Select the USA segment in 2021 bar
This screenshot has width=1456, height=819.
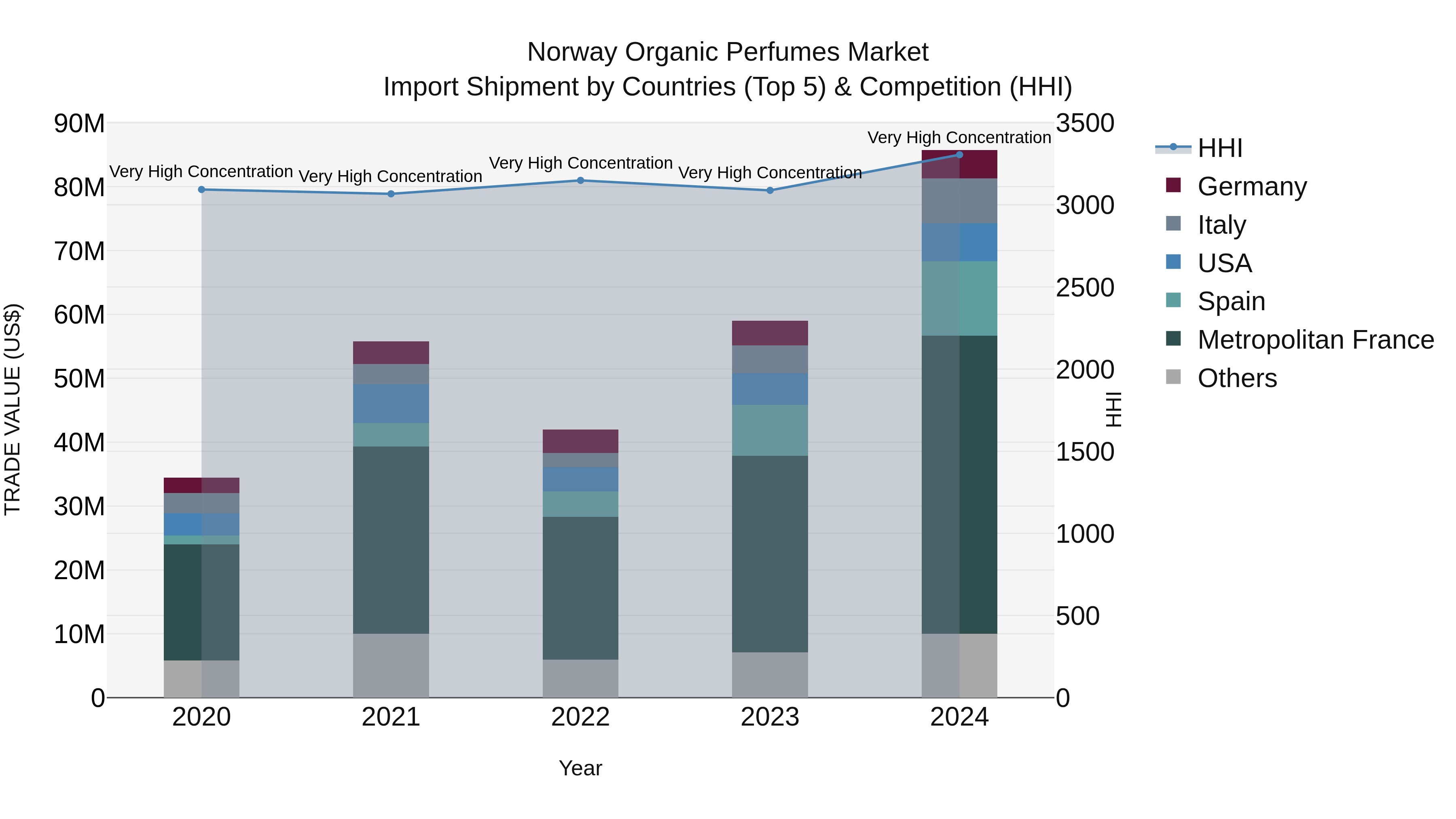click(391, 404)
